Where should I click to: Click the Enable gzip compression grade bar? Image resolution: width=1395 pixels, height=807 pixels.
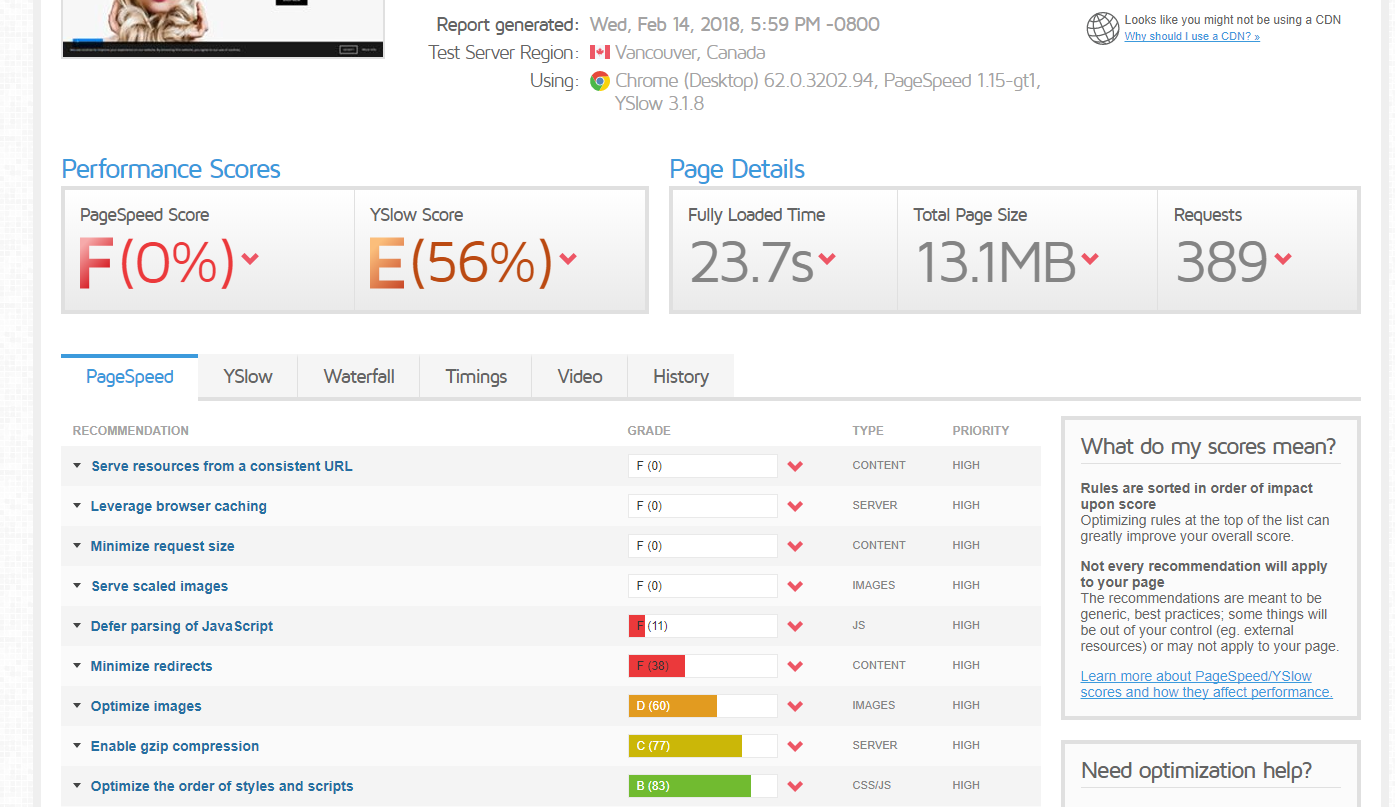(x=702, y=746)
